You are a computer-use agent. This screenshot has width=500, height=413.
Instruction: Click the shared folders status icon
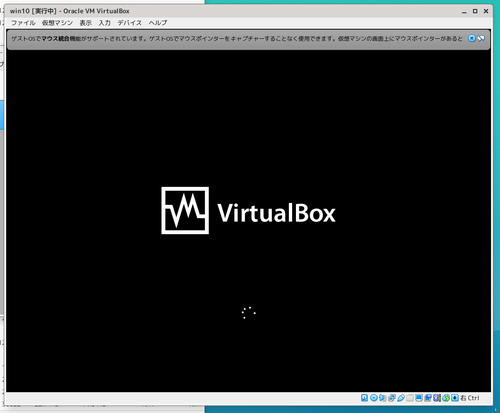coord(410,398)
